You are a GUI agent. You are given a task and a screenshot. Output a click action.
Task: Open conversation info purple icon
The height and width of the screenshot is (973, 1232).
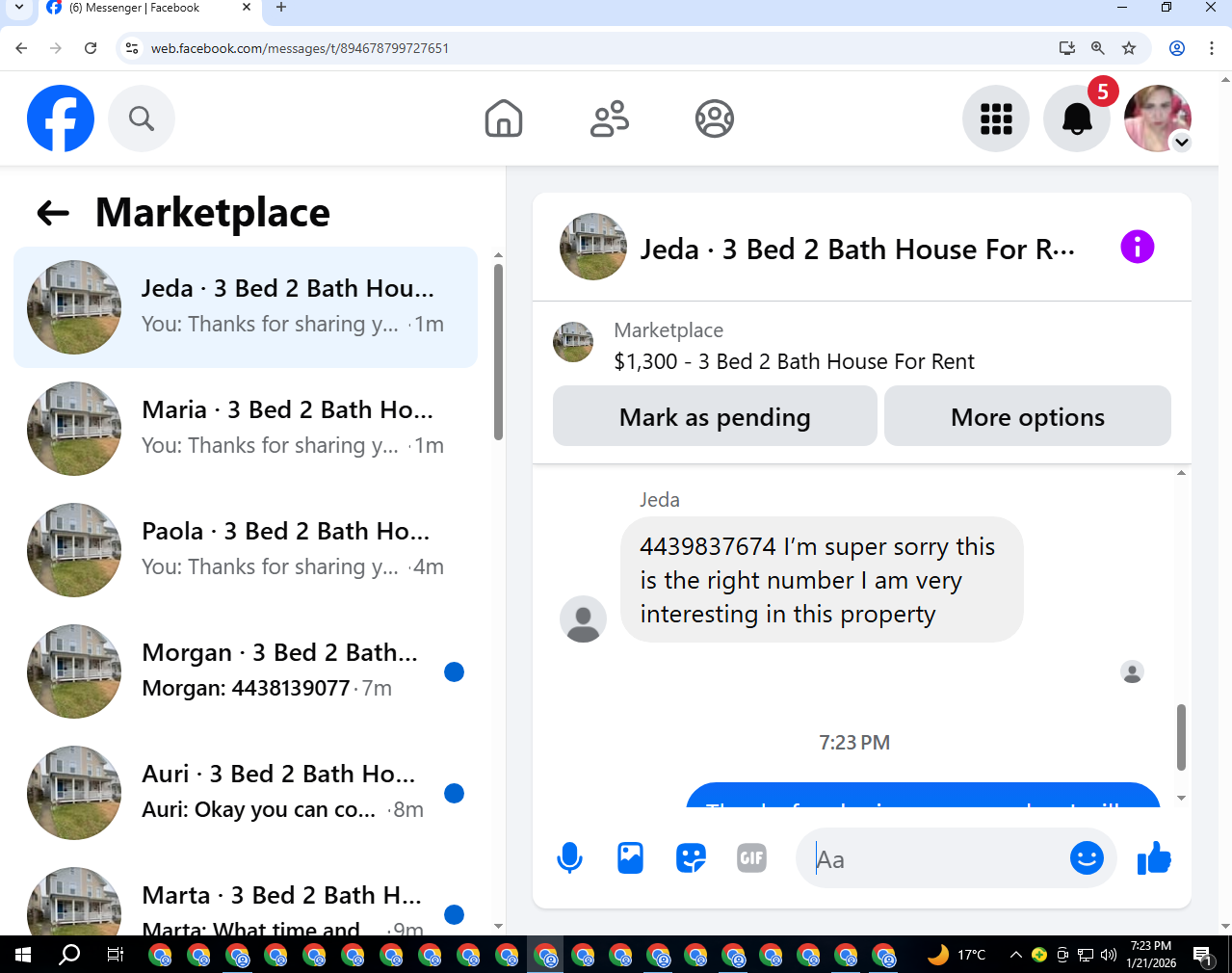pos(1138,247)
